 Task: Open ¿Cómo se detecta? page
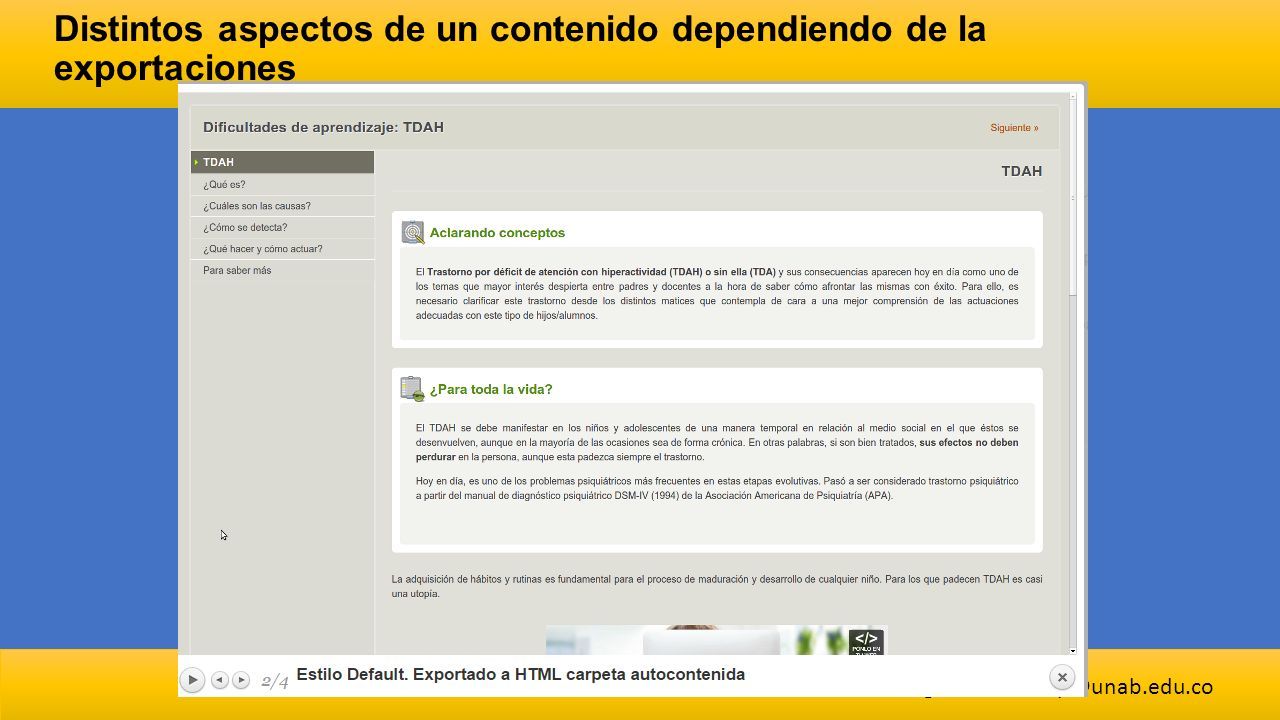tap(282, 227)
